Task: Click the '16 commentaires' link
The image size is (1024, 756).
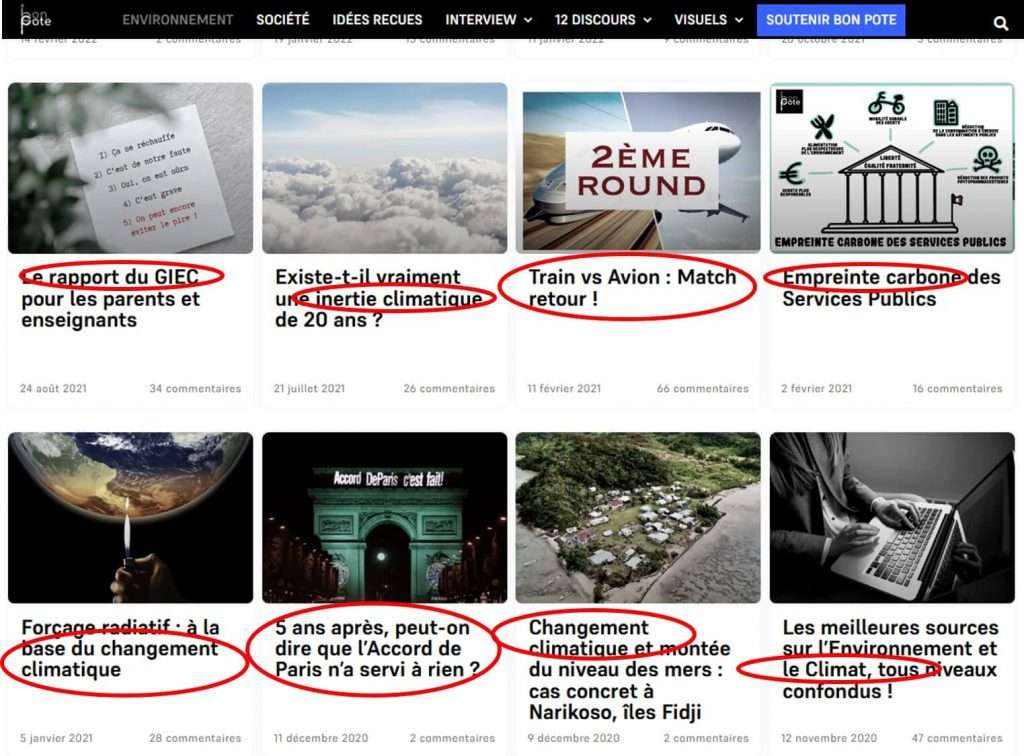Action: tap(957, 388)
